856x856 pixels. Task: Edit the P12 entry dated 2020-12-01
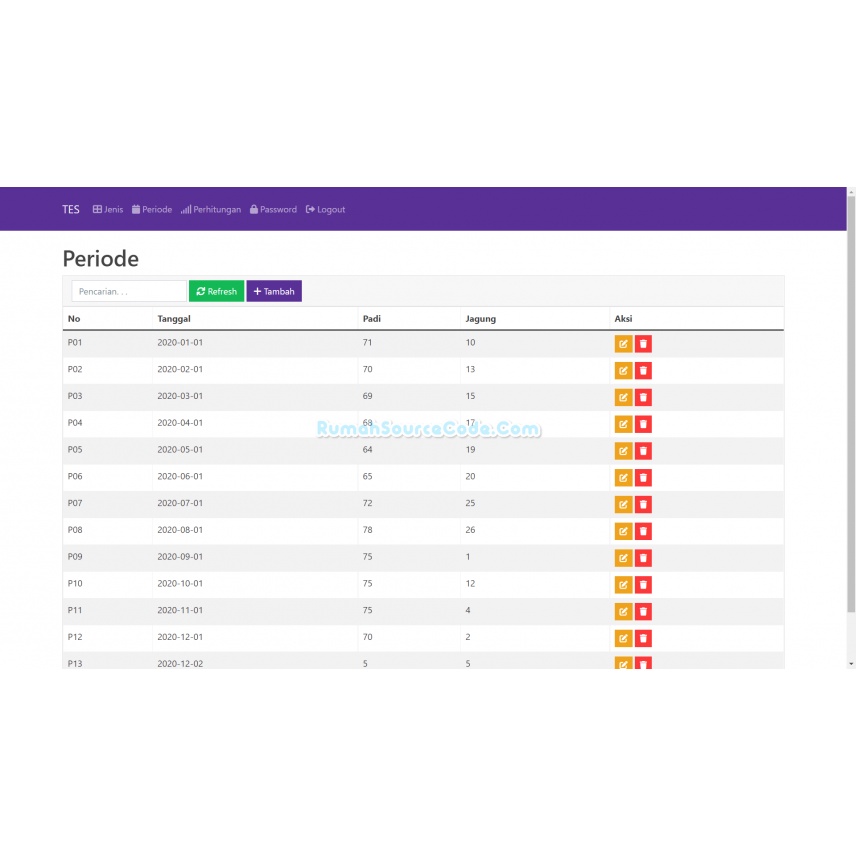pyautogui.click(x=623, y=638)
